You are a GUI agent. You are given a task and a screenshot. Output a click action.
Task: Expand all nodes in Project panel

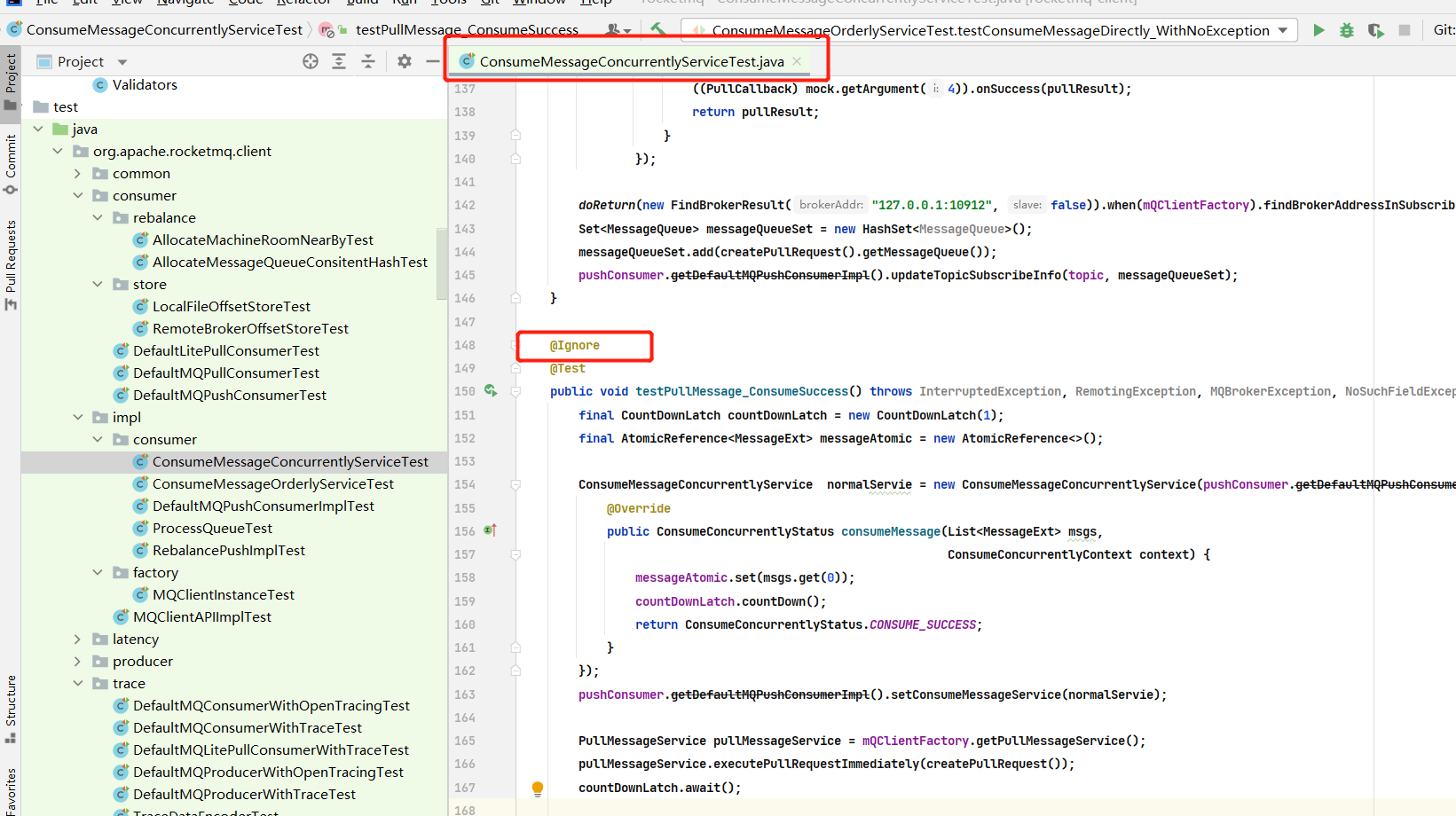339,61
